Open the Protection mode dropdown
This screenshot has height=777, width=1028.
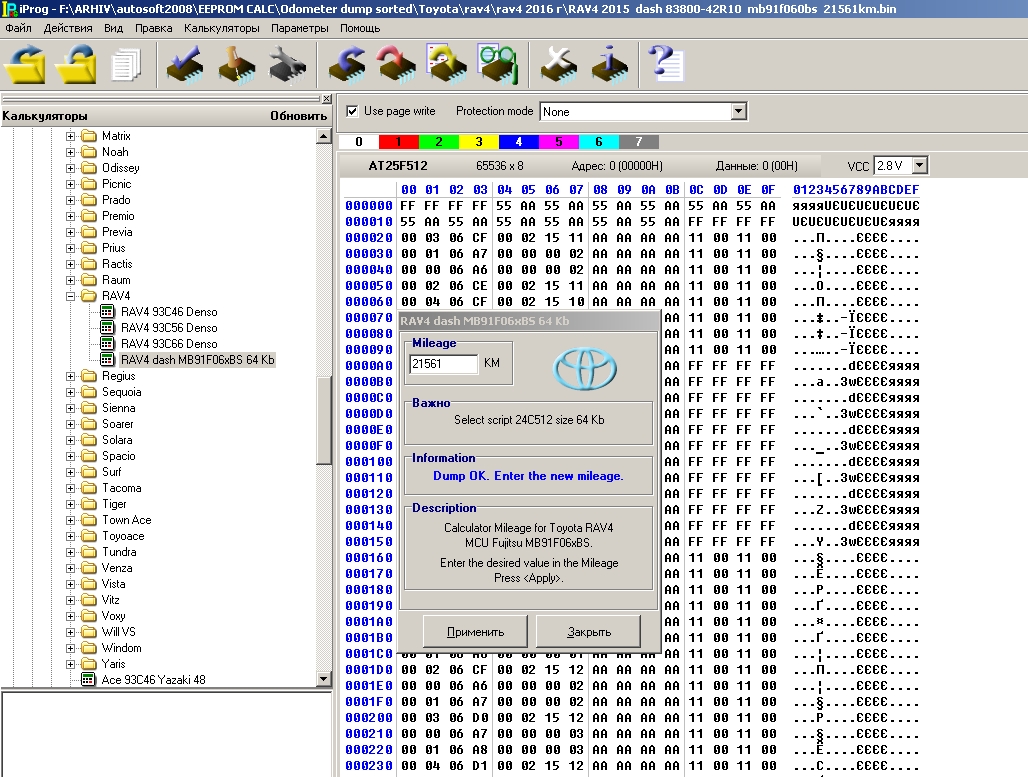tap(738, 111)
